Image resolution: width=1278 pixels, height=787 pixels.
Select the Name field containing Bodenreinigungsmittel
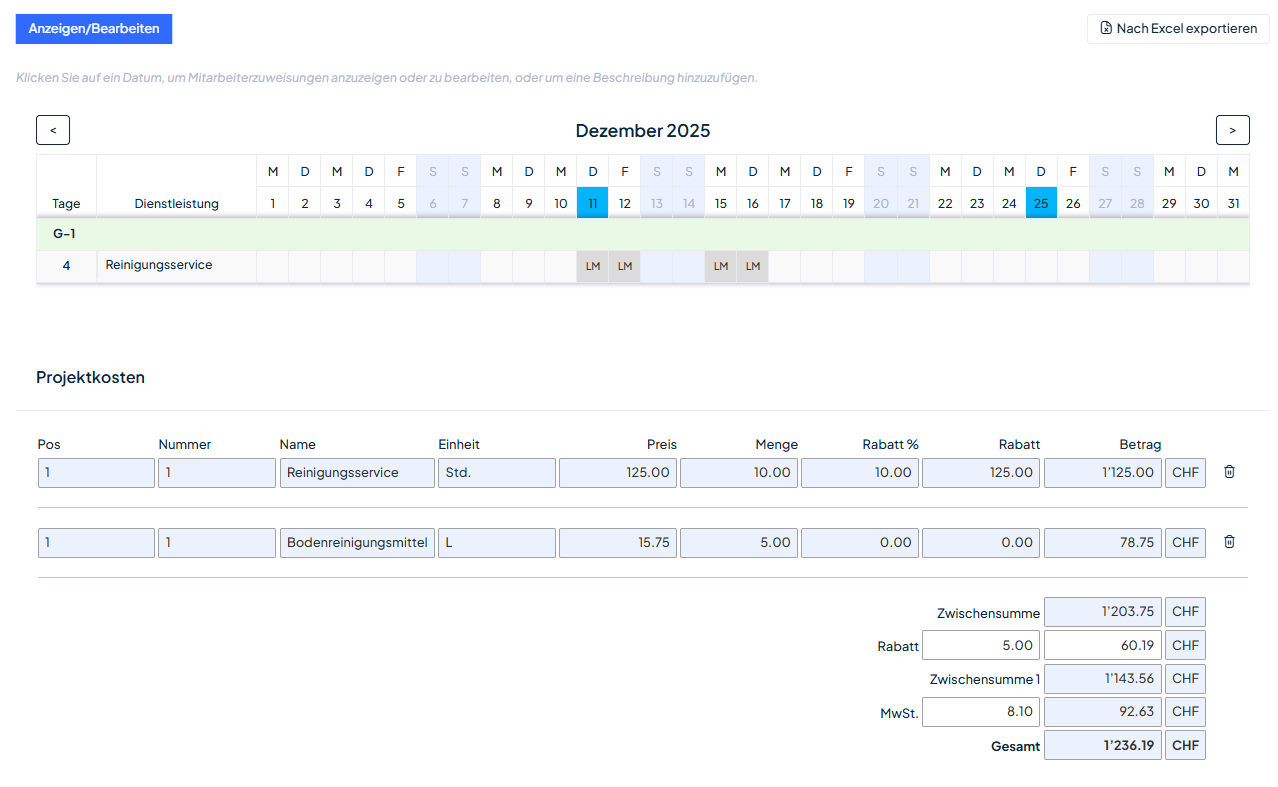pyautogui.click(x=357, y=543)
